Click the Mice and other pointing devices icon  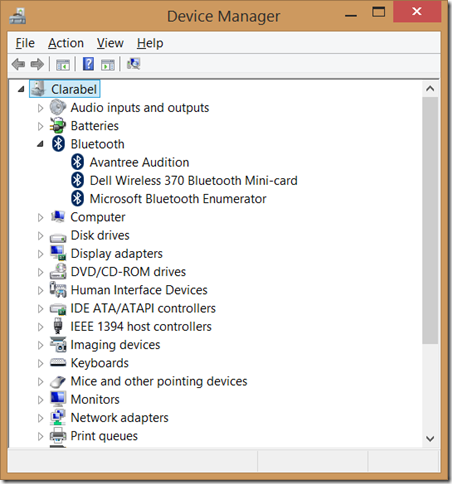tap(58, 381)
